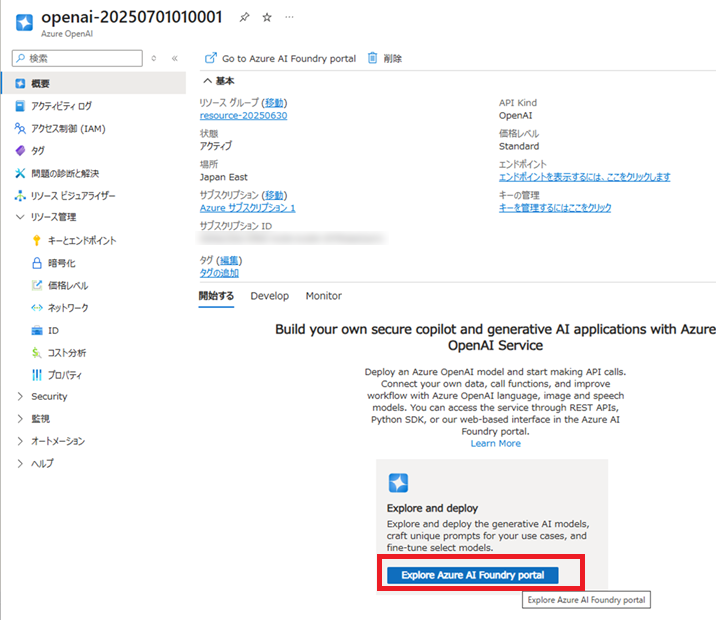Screen dimensions: 716x620
Task: Click the ネットワーク icon
Action: tap(37, 308)
